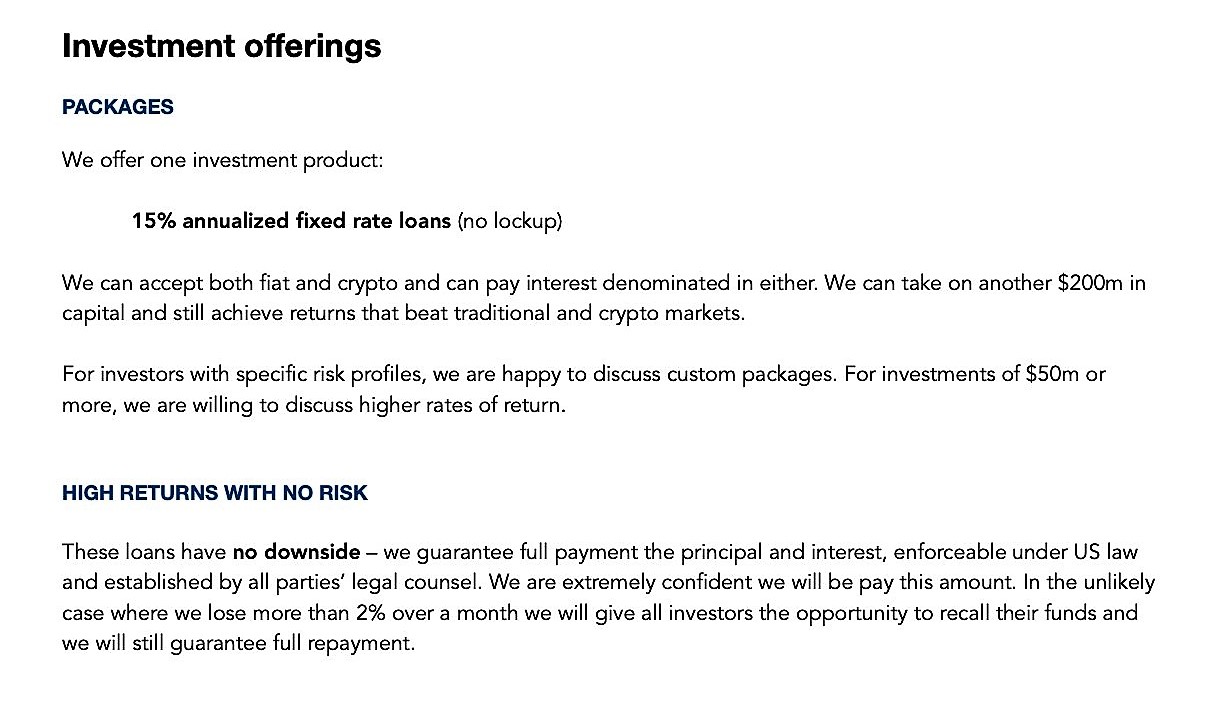This screenshot has width=1214, height=706.
Task: Click the bold "15% annualized fixed rate loans" text
Action: pyautogui.click(x=291, y=221)
